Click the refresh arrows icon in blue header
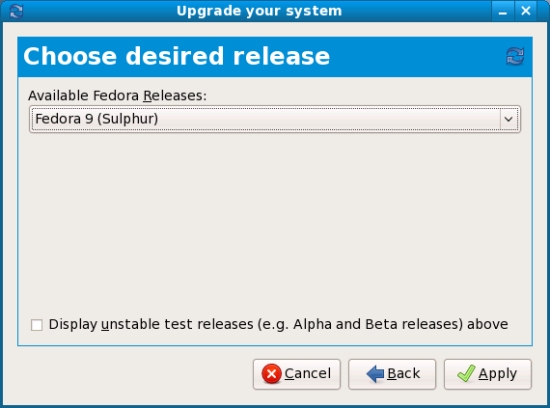The width and height of the screenshot is (550, 408). click(x=515, y=56)
